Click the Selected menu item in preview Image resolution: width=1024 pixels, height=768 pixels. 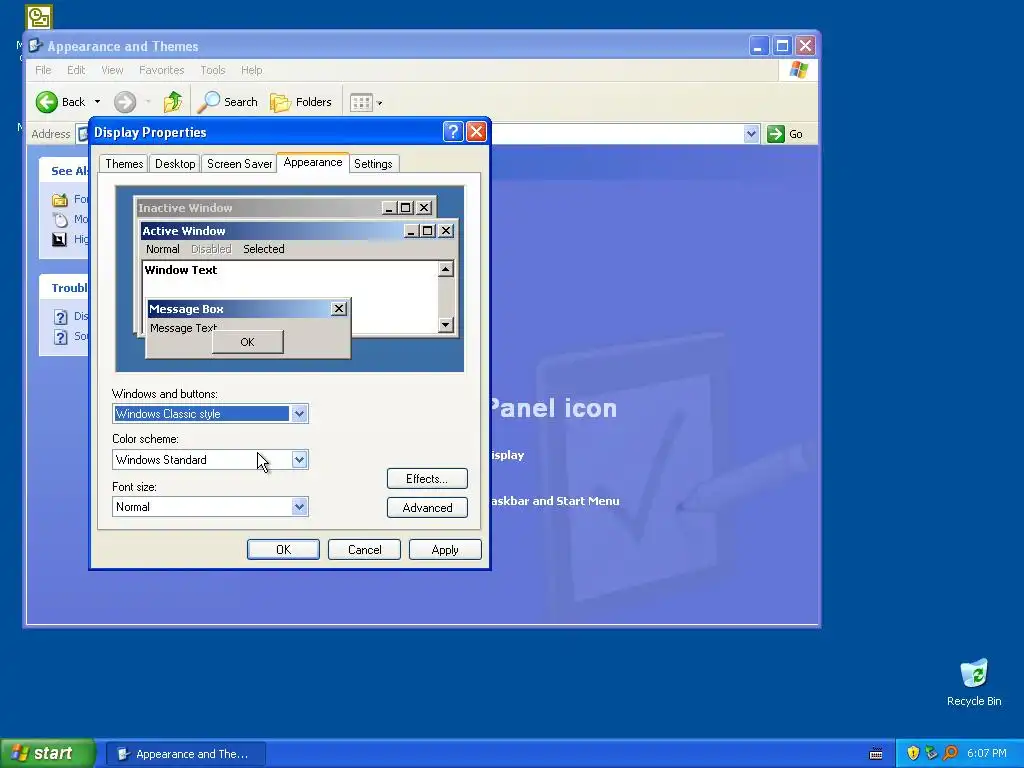264,249
